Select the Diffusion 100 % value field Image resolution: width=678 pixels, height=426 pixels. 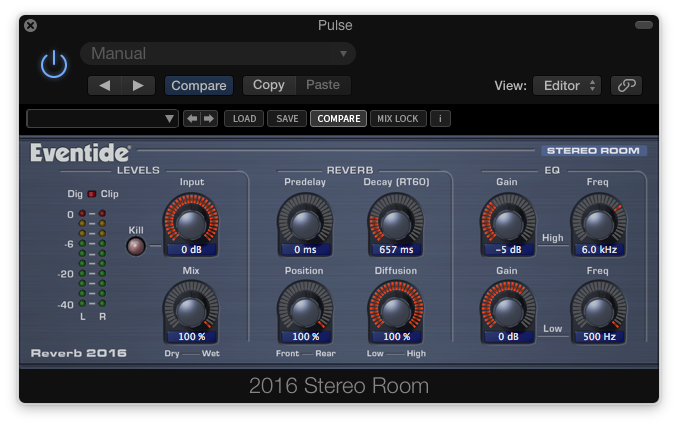[x=396, y=336]
